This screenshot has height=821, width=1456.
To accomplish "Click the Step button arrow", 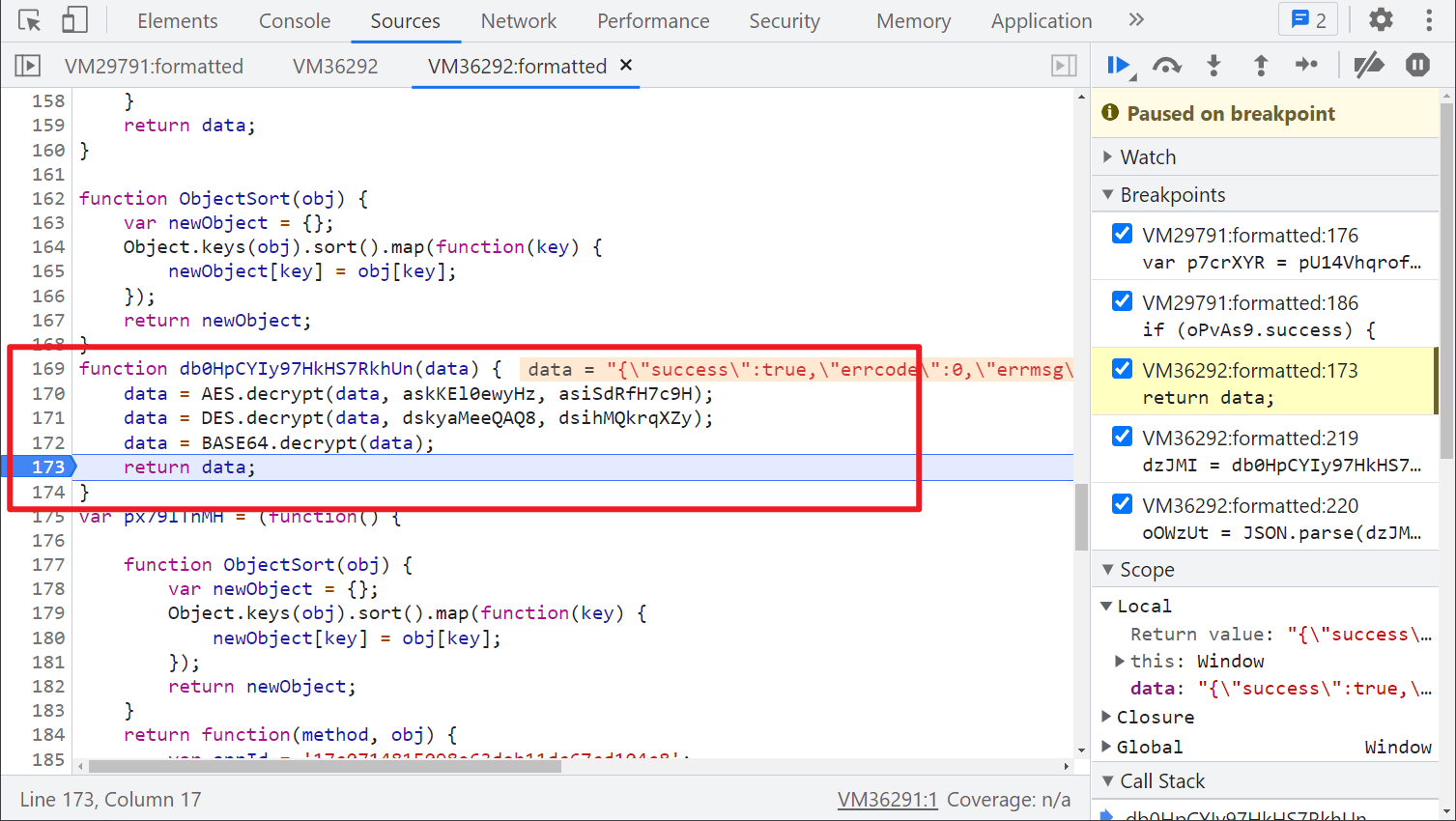I will [x=1307, y=65].
